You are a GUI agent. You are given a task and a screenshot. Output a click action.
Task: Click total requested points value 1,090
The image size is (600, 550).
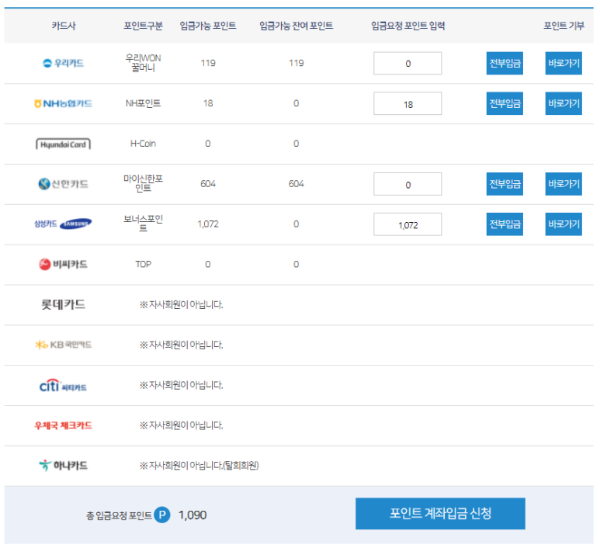click(x=192, y=515)
